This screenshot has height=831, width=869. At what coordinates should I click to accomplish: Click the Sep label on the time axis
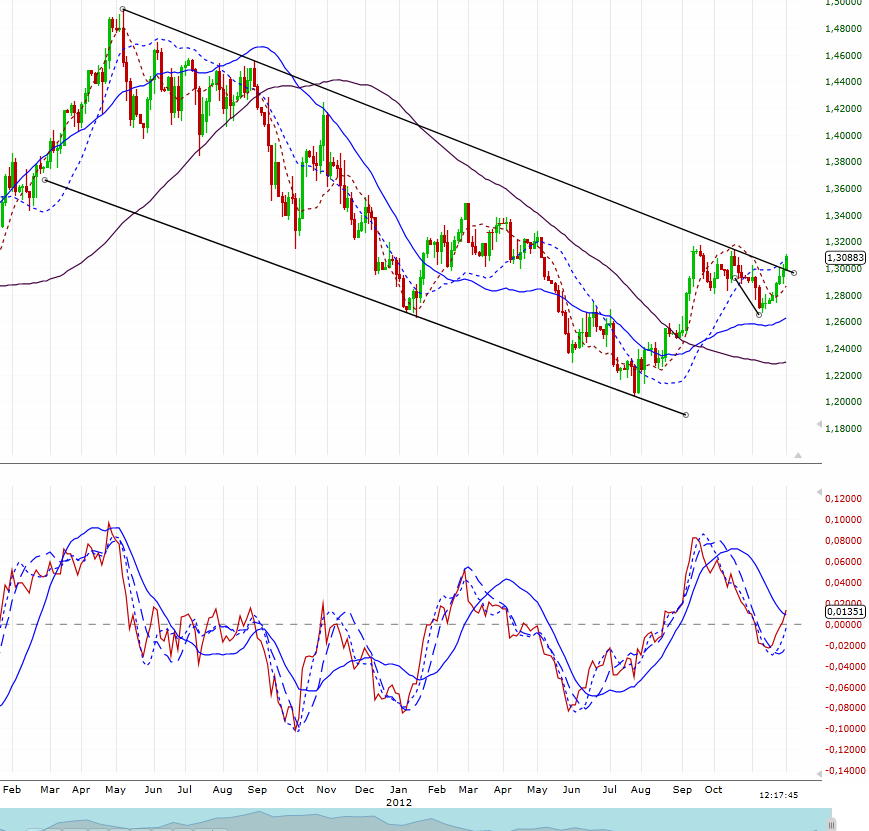pyautogui.click(x=681, y=790)
